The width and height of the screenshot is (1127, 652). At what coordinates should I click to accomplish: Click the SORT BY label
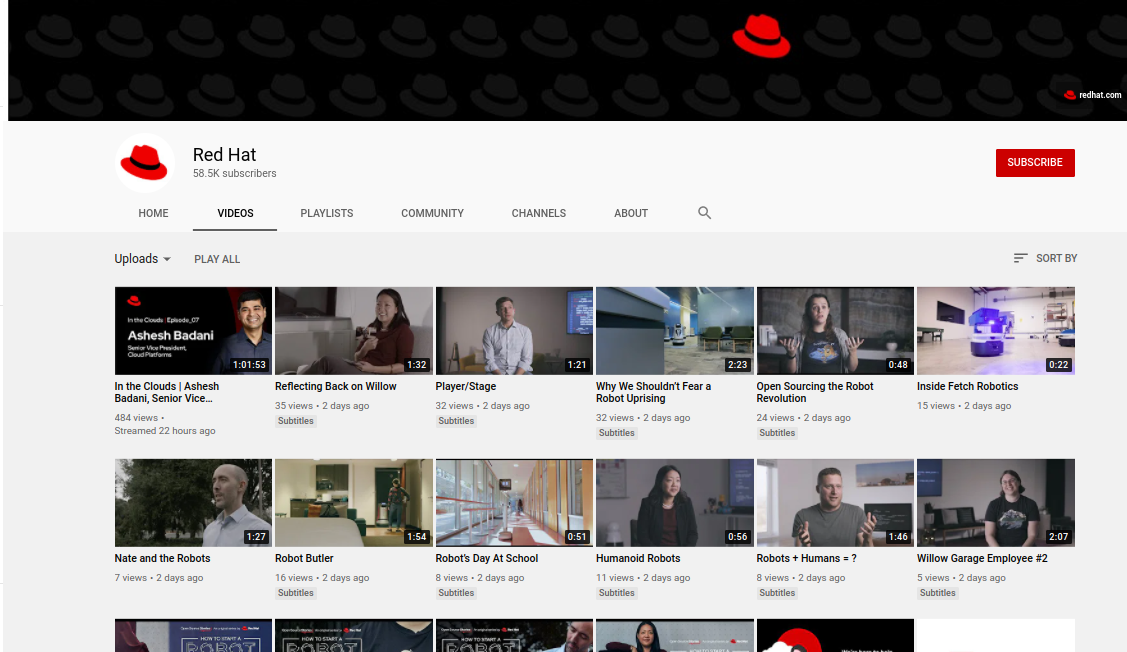tap(1056, 258)
